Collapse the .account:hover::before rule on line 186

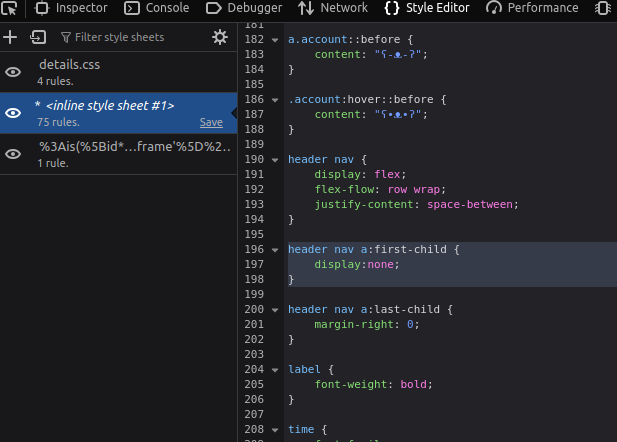tap(275, 100)
